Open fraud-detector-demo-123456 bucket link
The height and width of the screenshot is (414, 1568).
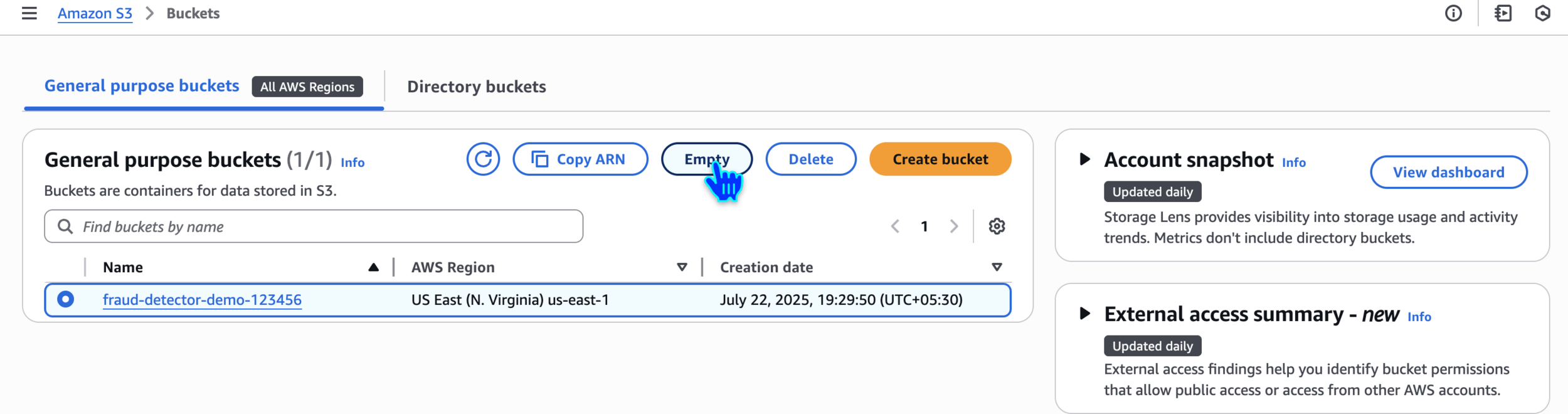(x=202, y=300)
